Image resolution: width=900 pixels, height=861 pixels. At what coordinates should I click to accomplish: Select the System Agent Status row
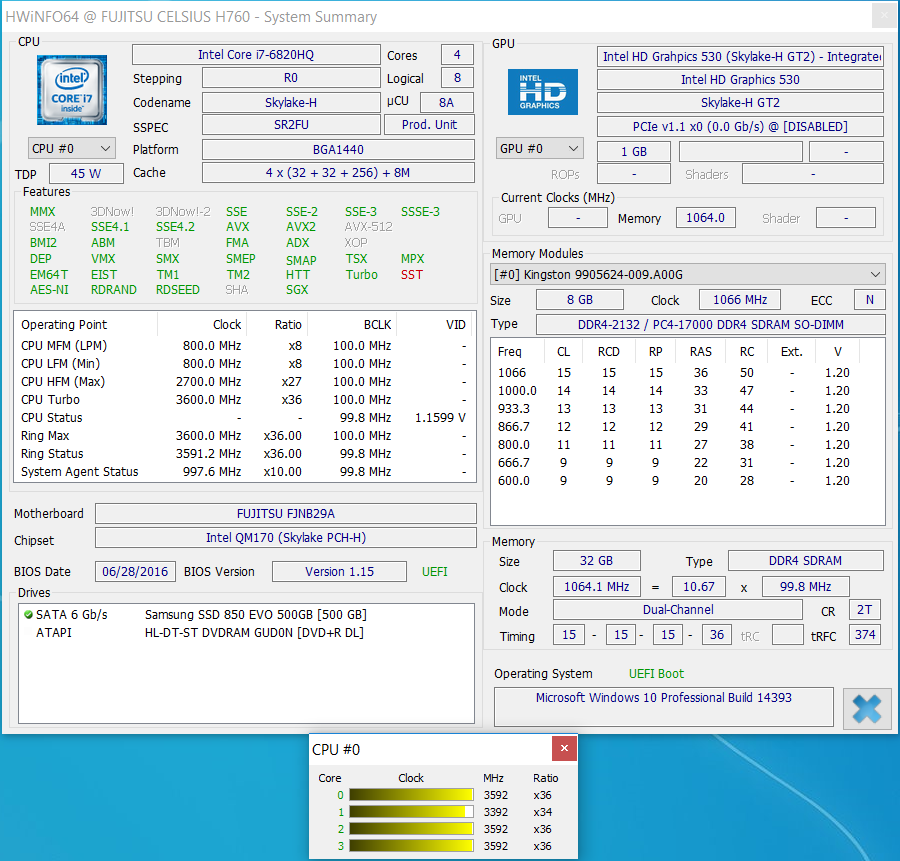click(x=245, y=472)
